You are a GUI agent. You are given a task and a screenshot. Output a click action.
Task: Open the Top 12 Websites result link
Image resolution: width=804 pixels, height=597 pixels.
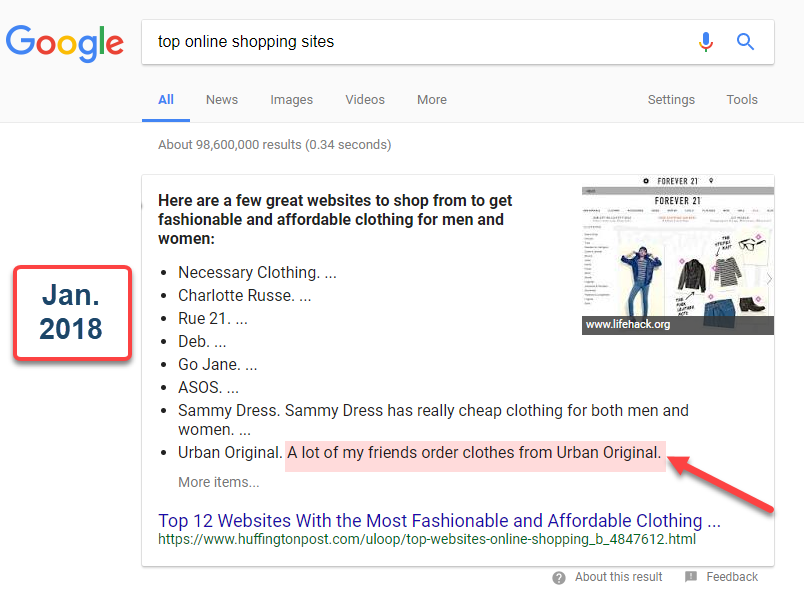pyautogui.click(x=439, y=520)
